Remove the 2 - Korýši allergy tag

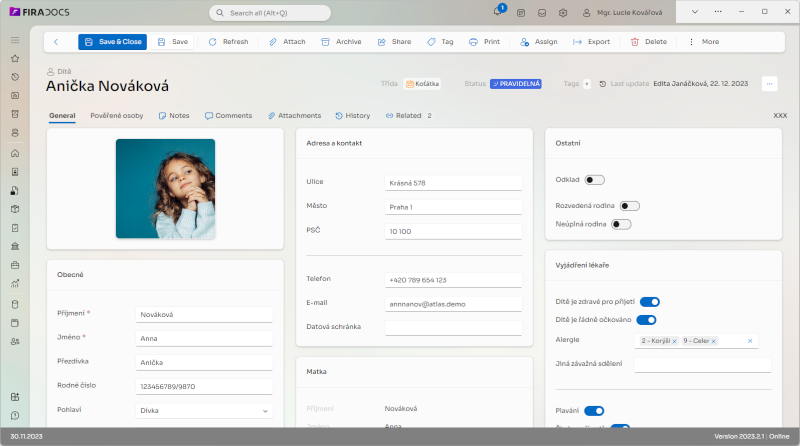click(674, 341)
